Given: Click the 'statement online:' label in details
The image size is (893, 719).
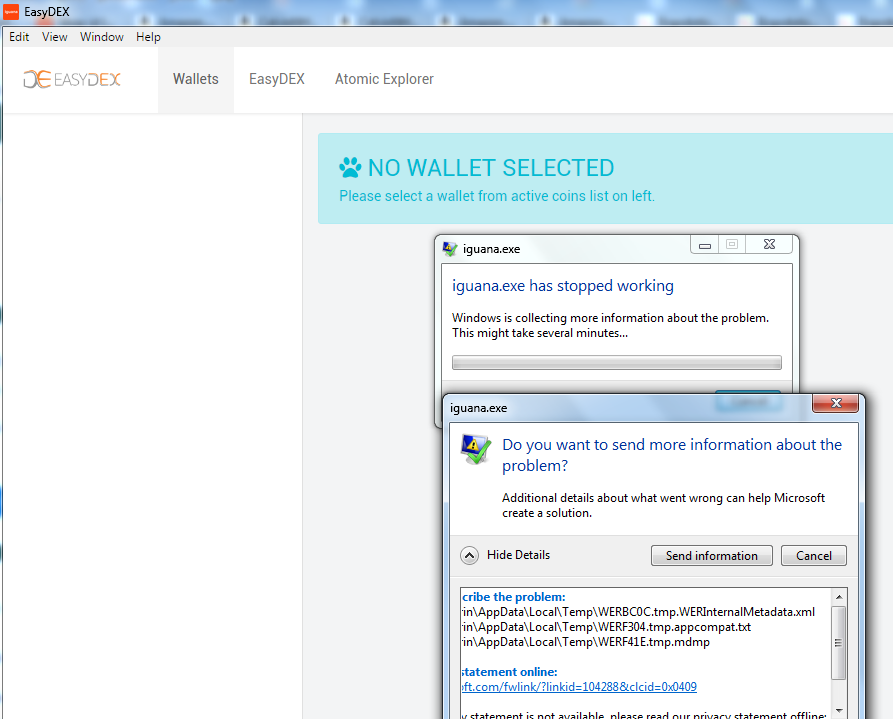Looking at the screenshot, I should [x=510, y=672].
